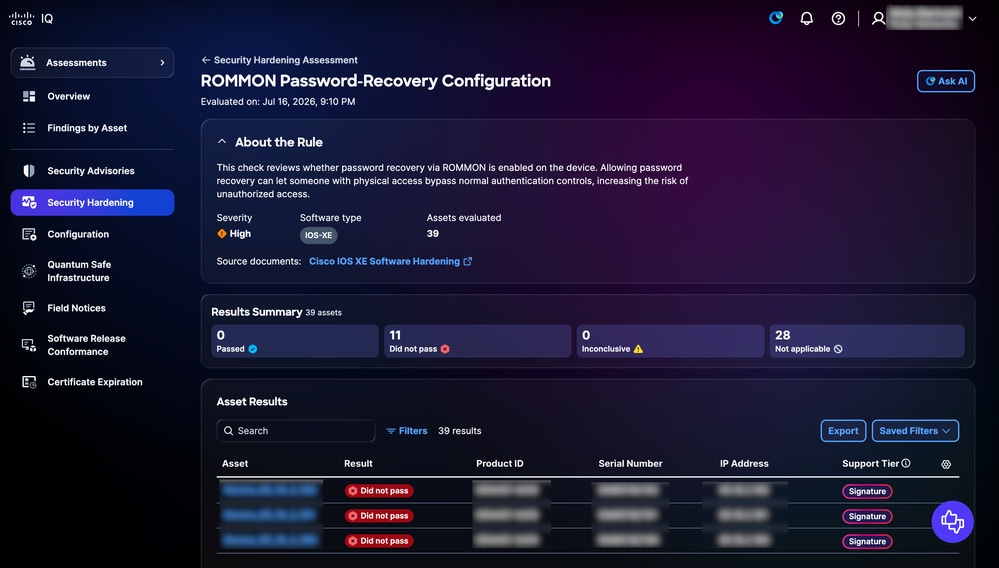Screen dimensions: 999x568
Task: Expand the user account dropdown chevron
Action: pyautogui.click(x=972, y=19)
